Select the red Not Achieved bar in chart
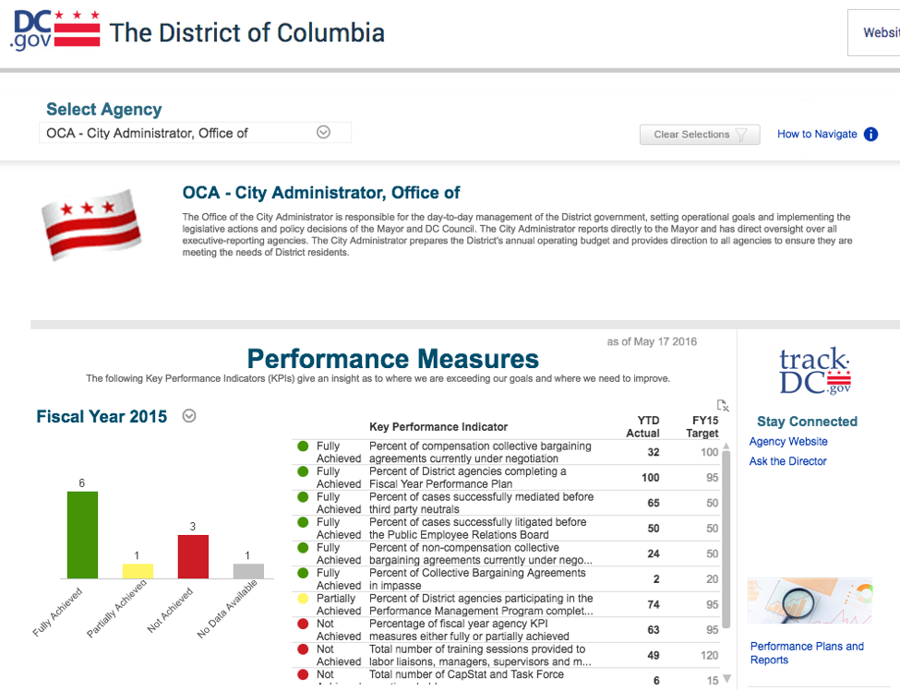 pyautogui.click(x=193, y=556)
